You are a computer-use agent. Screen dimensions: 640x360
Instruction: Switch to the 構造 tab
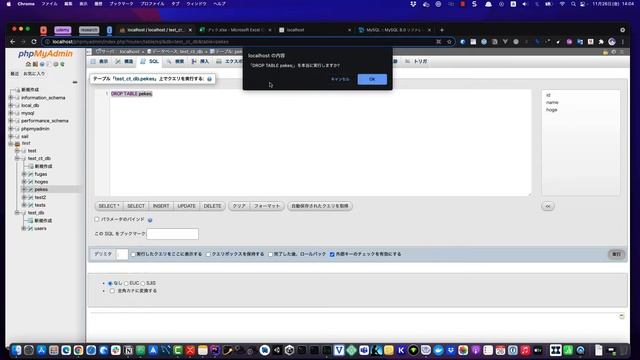point(124,62)
